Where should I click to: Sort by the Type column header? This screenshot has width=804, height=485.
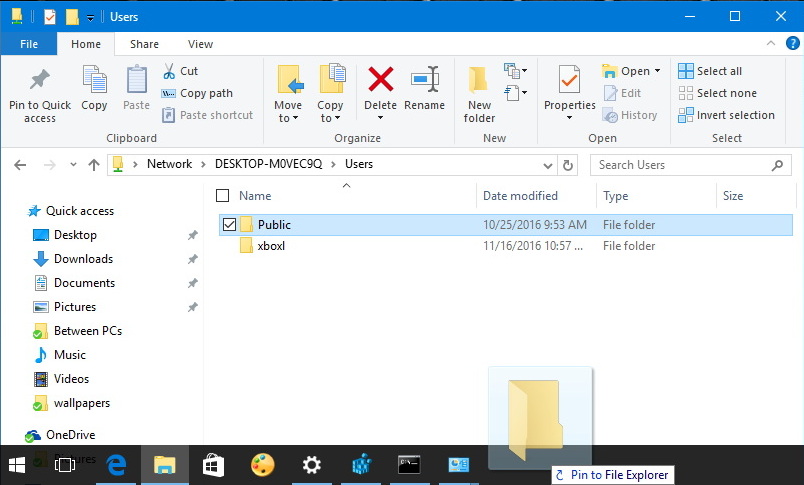click(x=615, y=196)
